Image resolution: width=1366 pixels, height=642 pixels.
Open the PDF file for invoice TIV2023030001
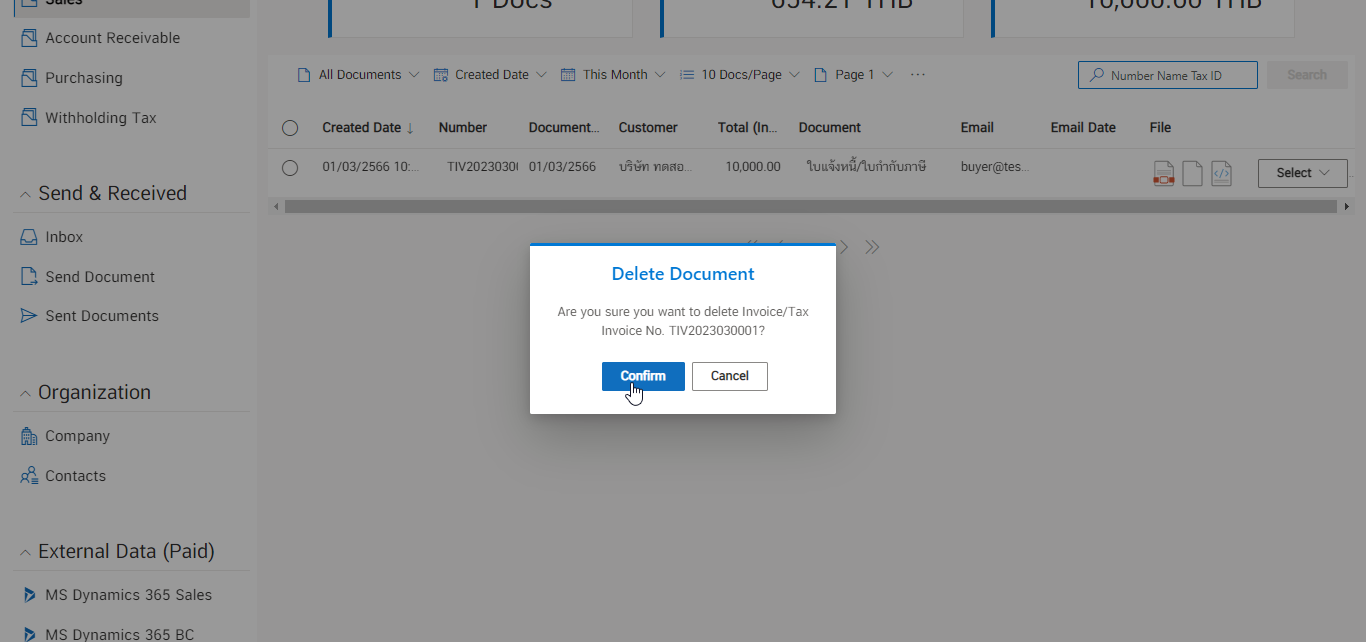click(x=1163, y=172)
